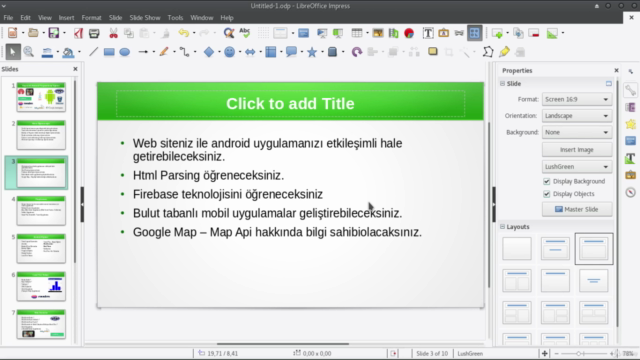Click the Print icon in toolbar

(94, 33)
